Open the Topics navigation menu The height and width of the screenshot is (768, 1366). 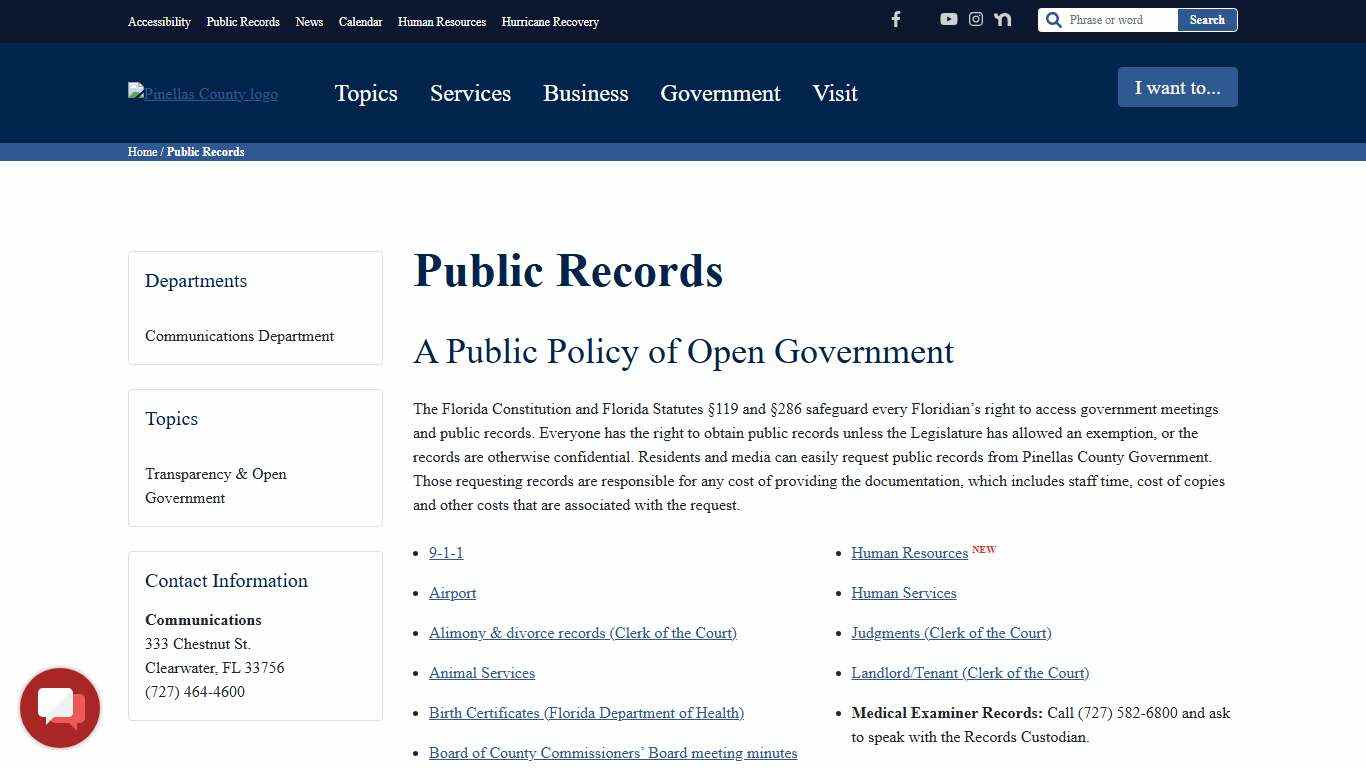pyautogui.click(x=366, y=93)
